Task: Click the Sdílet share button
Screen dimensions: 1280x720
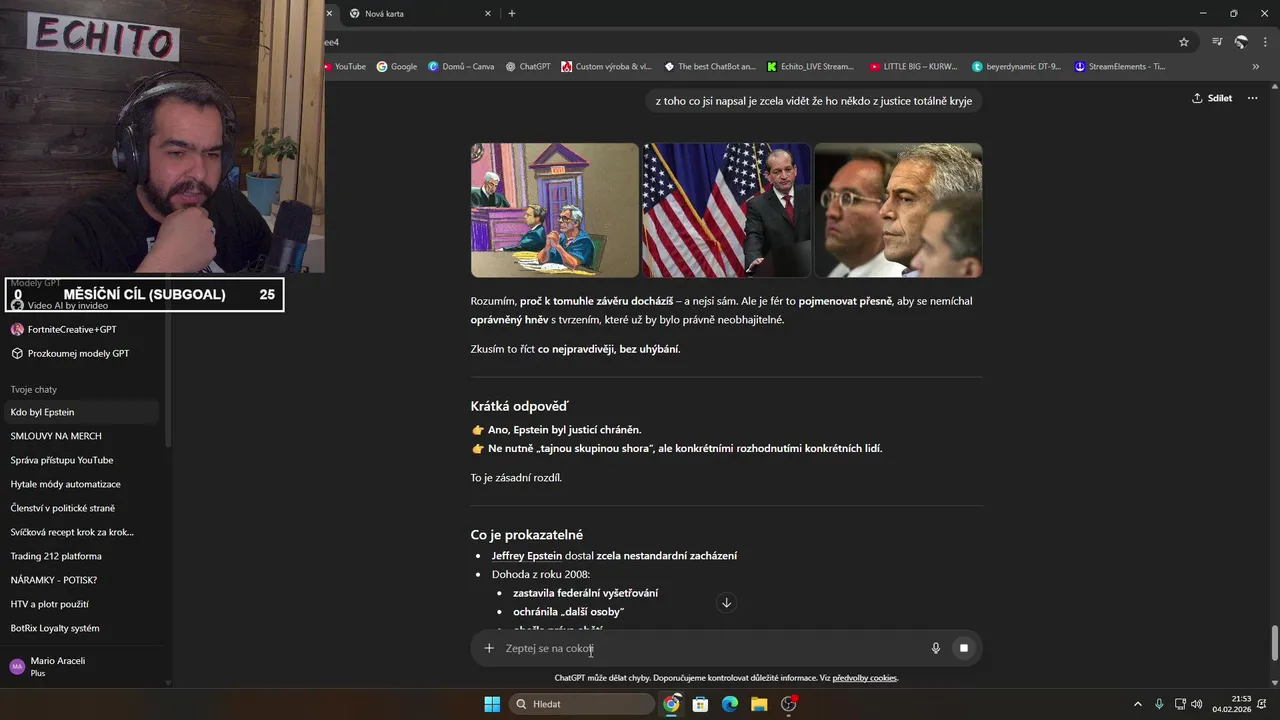Action: pyautogui.click(x=1212, y=98)
